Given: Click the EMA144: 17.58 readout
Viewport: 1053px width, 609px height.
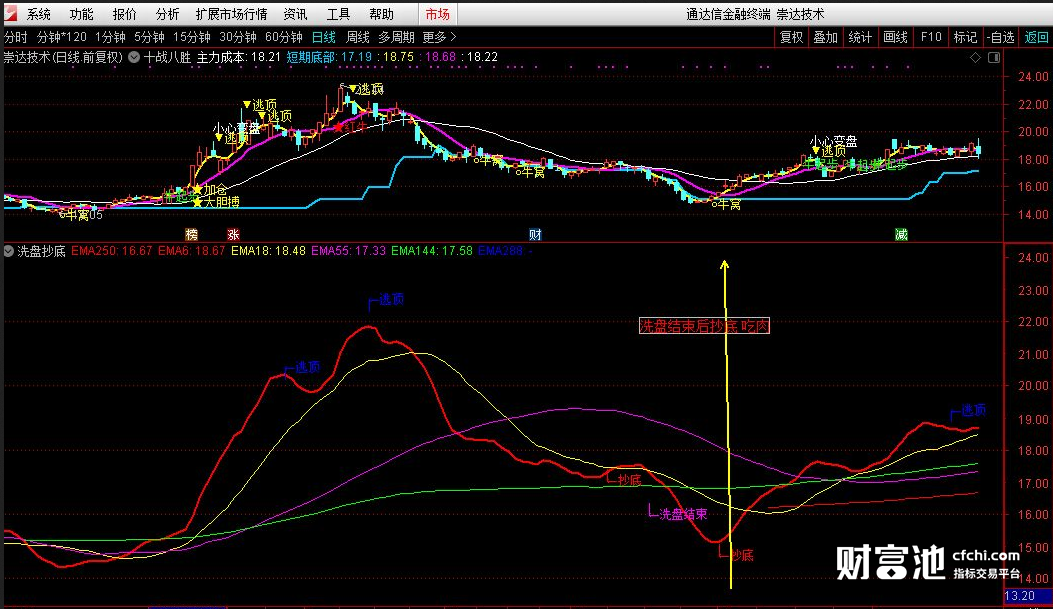Looking at the screenshot, I should pos(432,251).
